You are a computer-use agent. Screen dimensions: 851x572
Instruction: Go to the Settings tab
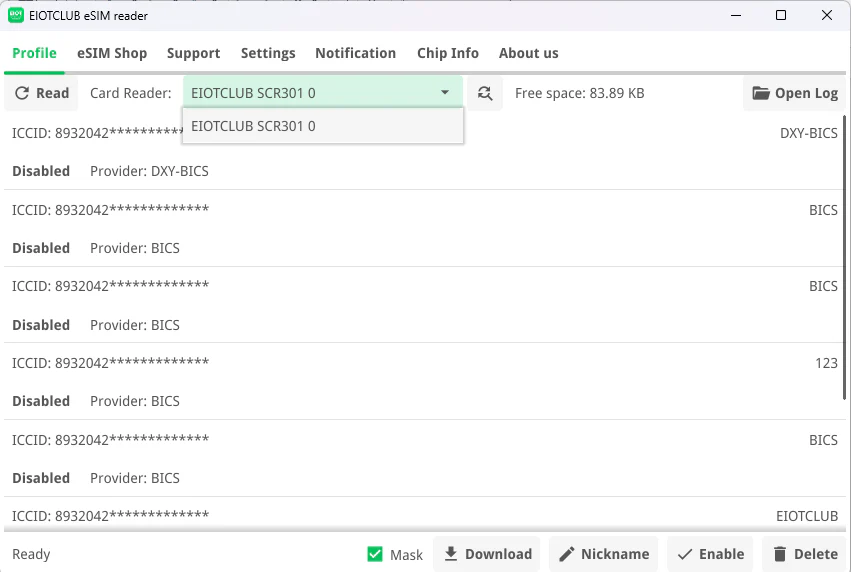point(268,53)
